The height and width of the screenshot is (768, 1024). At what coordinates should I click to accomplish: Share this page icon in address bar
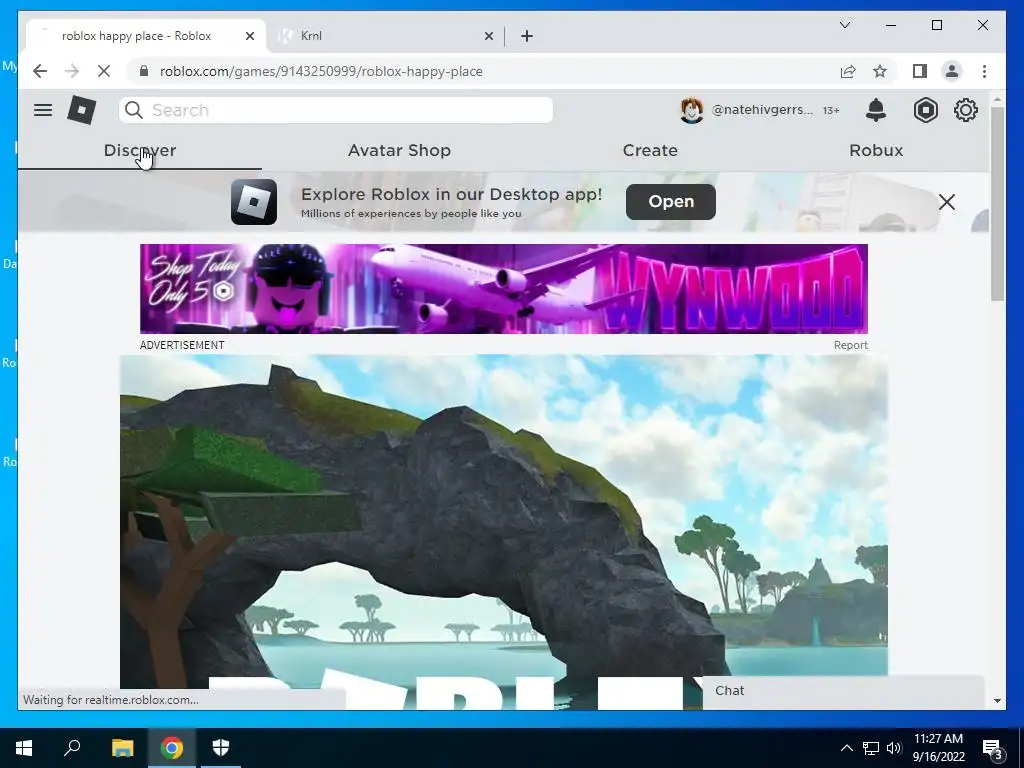(848, 71)
